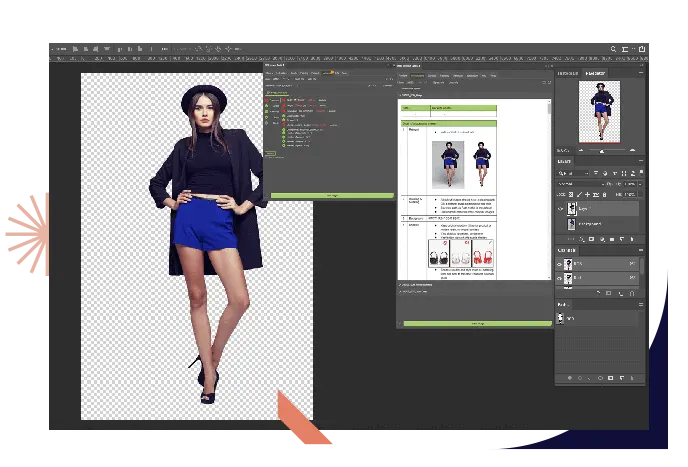Lock image pixels with brush icon
Image resolution: width=688 pixels, height=467 pixels.
point(579,194)
